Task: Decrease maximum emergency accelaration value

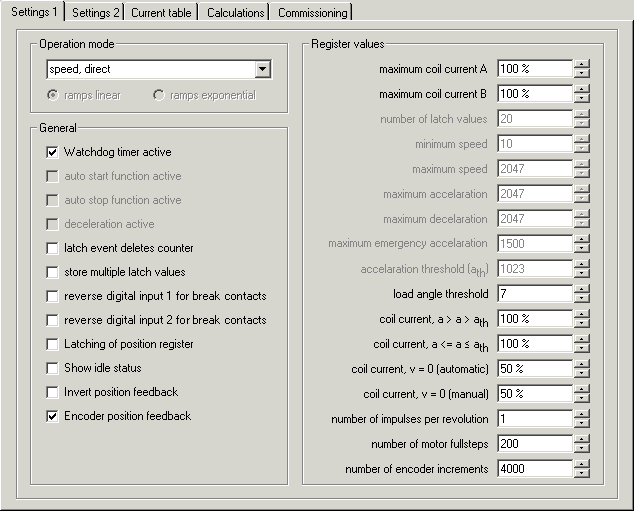Action: 582,248
